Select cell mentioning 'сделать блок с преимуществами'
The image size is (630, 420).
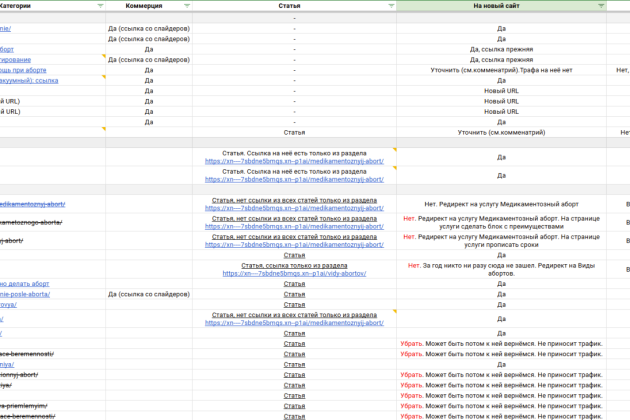pyautogui.click(x=501, y=221)
